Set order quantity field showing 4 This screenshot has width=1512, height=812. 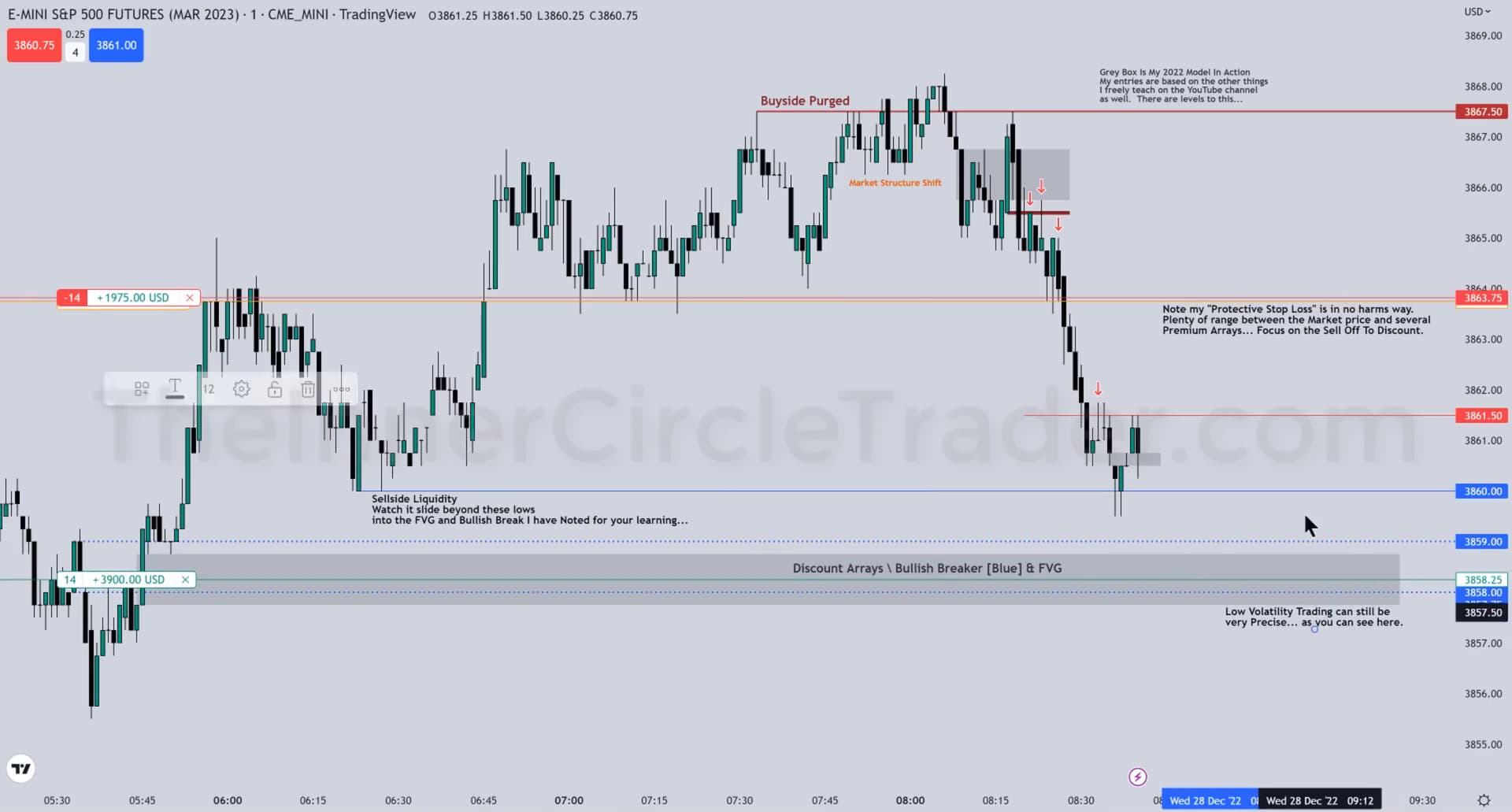click(x=75, y=53)
